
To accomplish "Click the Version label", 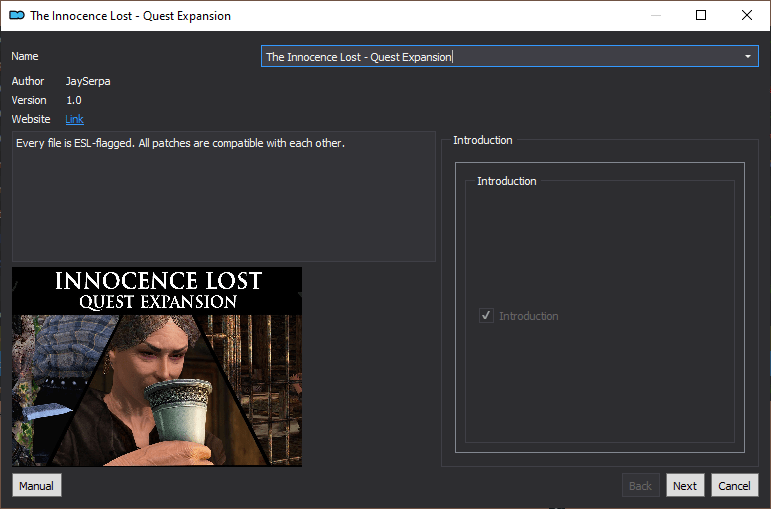I will pos(29,100).
